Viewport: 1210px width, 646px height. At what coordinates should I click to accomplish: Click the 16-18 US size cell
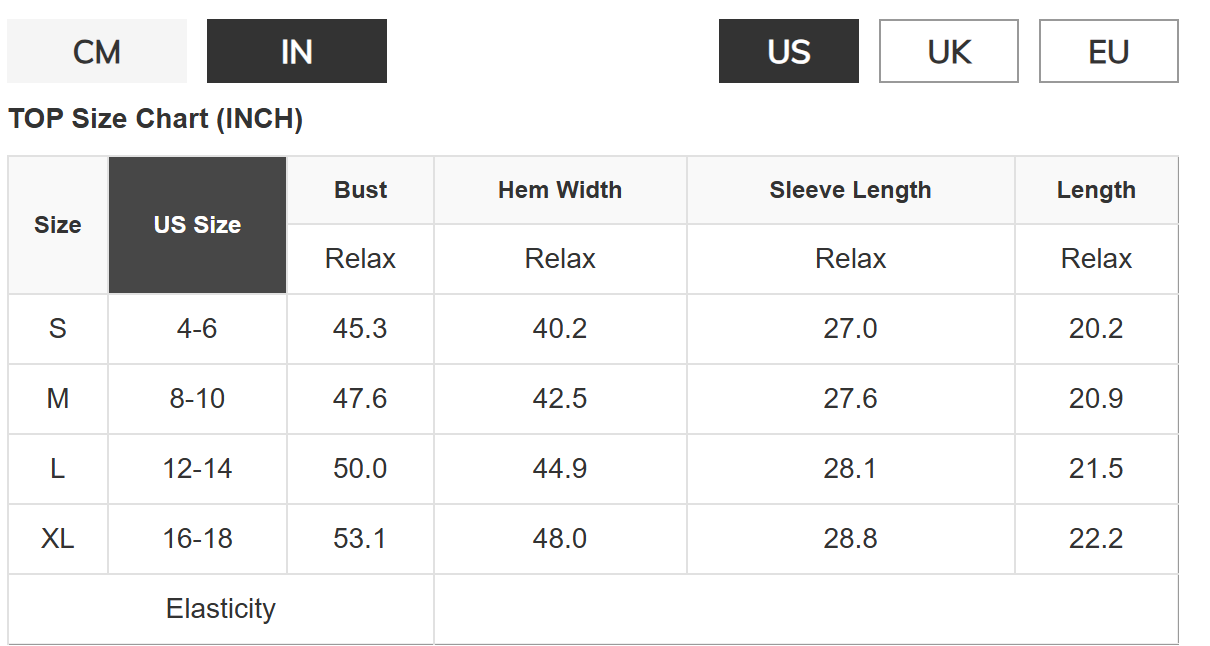click(x=197, y=539)
